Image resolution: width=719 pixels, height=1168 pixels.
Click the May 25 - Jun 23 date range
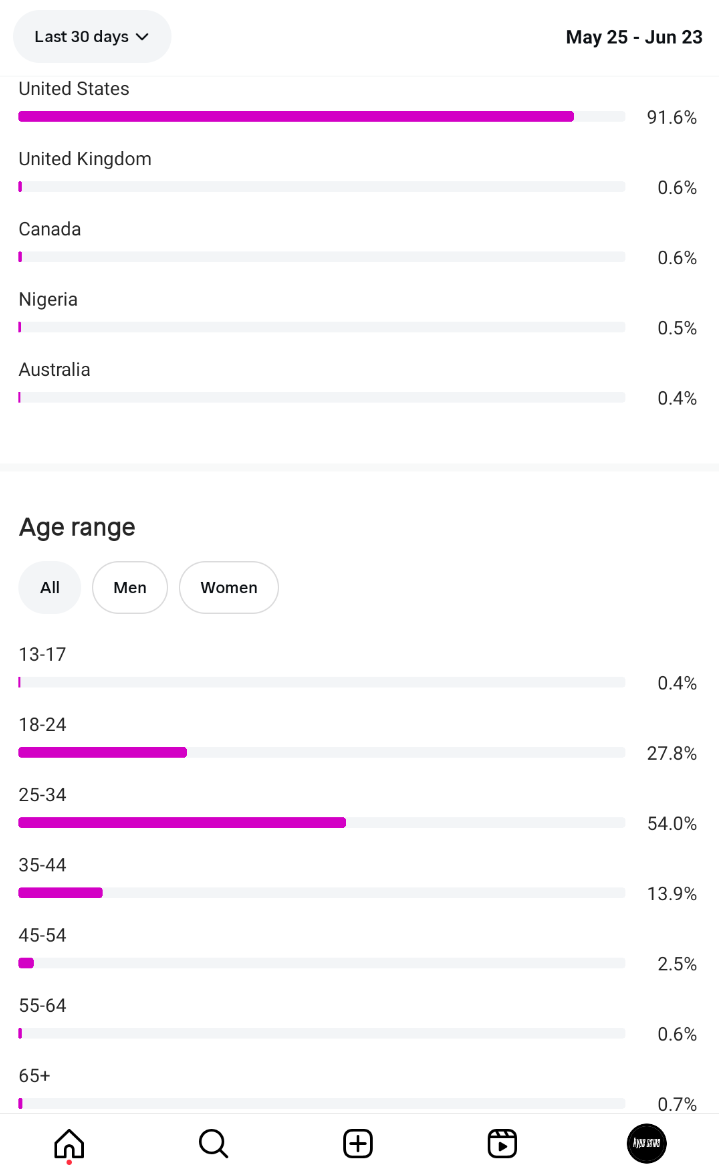(x=634, y=37)
